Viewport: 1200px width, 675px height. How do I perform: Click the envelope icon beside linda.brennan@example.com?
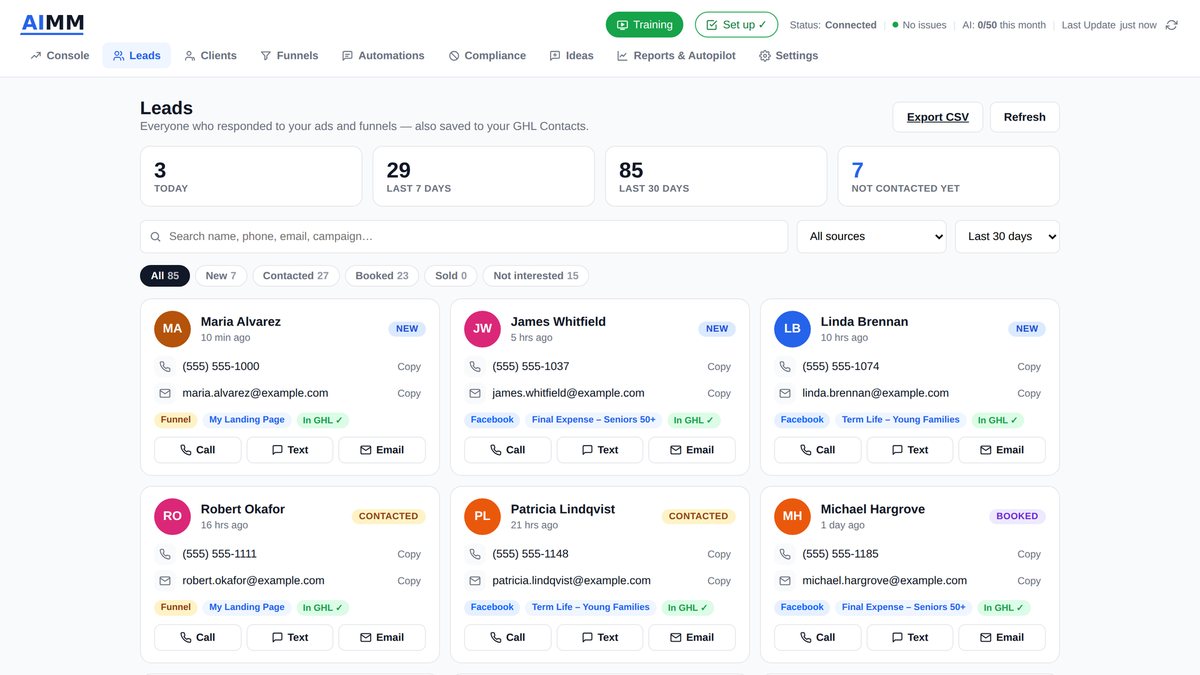coord(785,394)
